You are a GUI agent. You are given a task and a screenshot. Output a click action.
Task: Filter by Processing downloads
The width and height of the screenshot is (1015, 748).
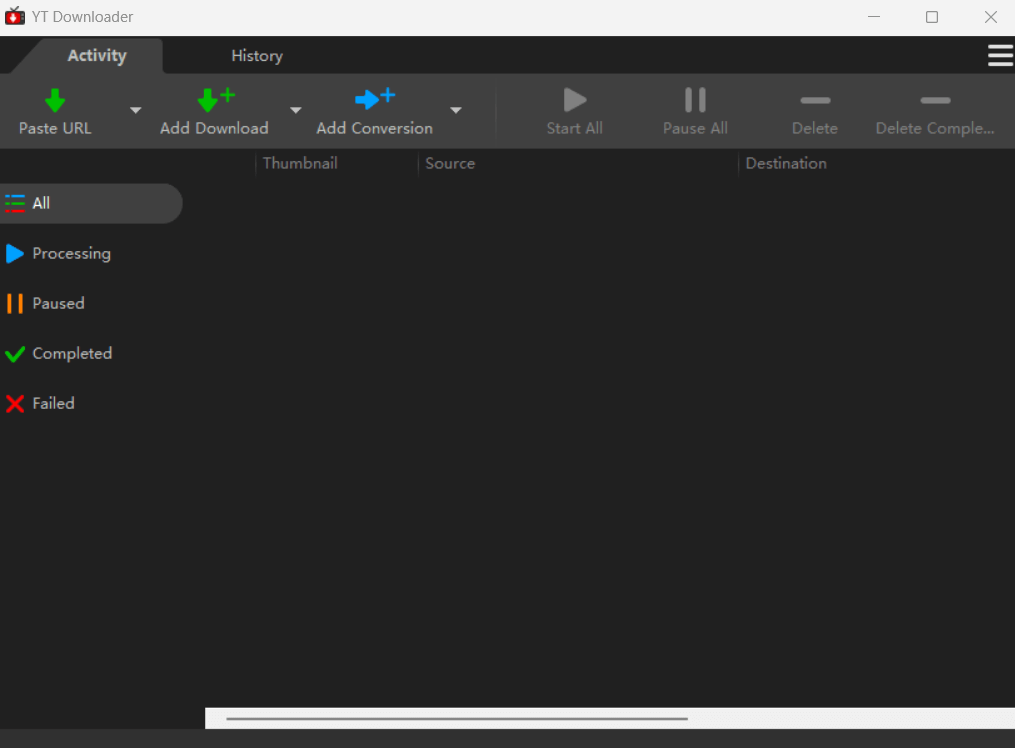point(70,254)
